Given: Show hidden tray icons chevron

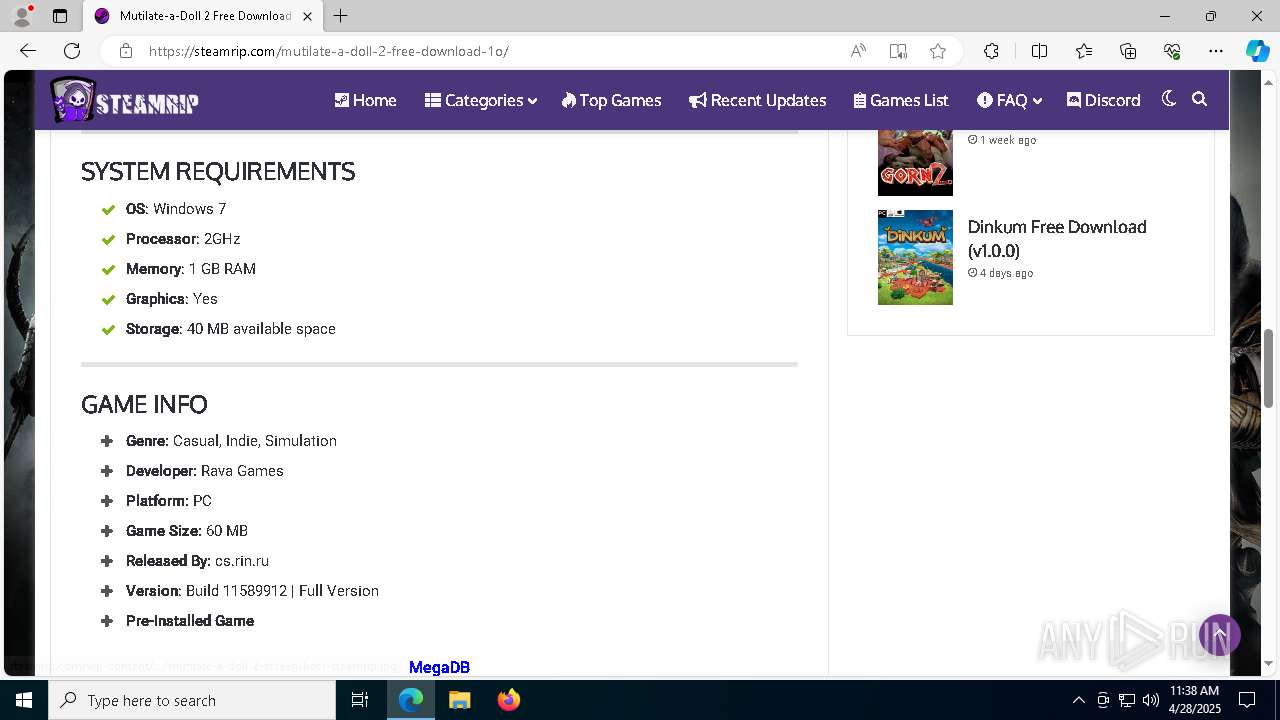Looking at the screenshot, I should point(1078,700).
